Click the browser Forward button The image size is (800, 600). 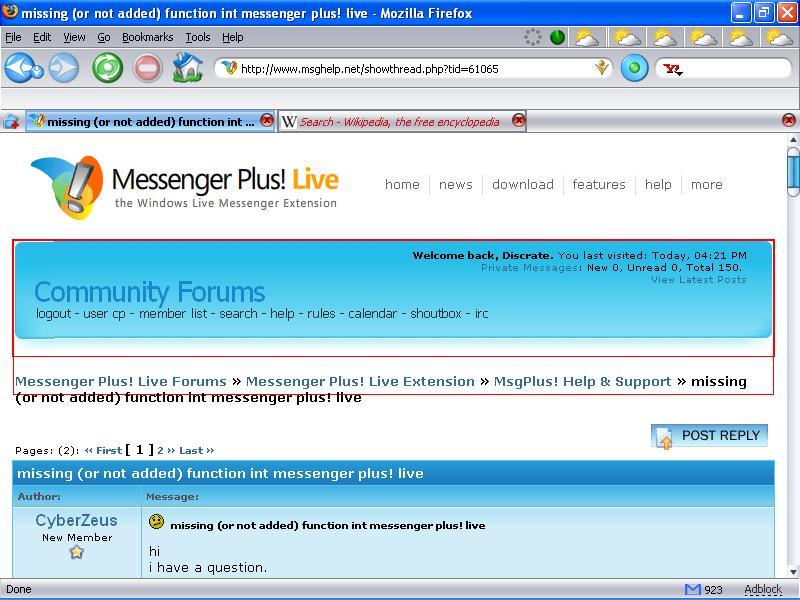coord(64,68)
